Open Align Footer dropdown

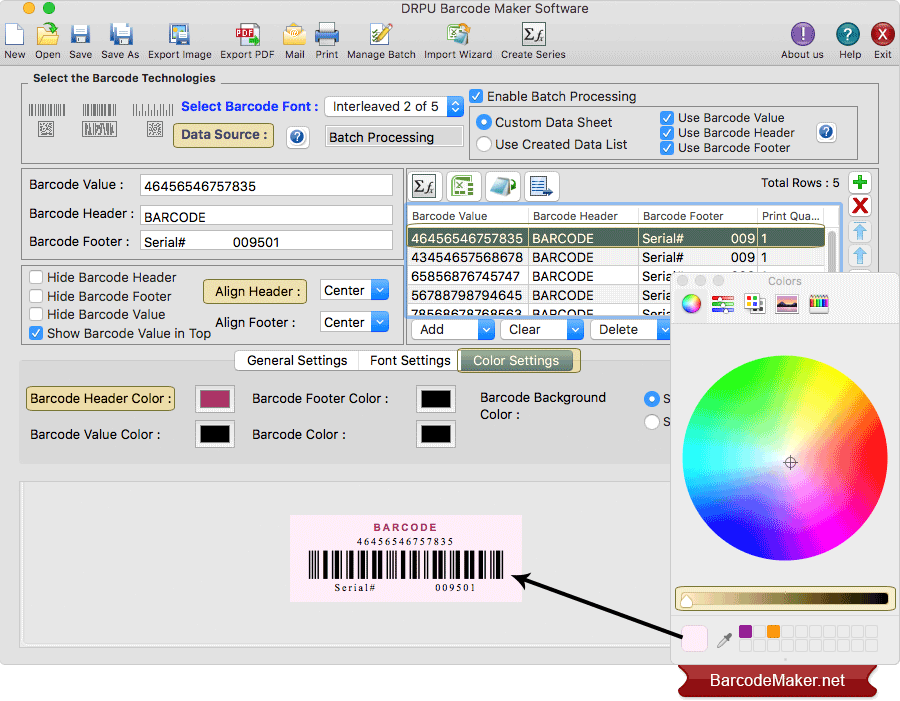354,322
